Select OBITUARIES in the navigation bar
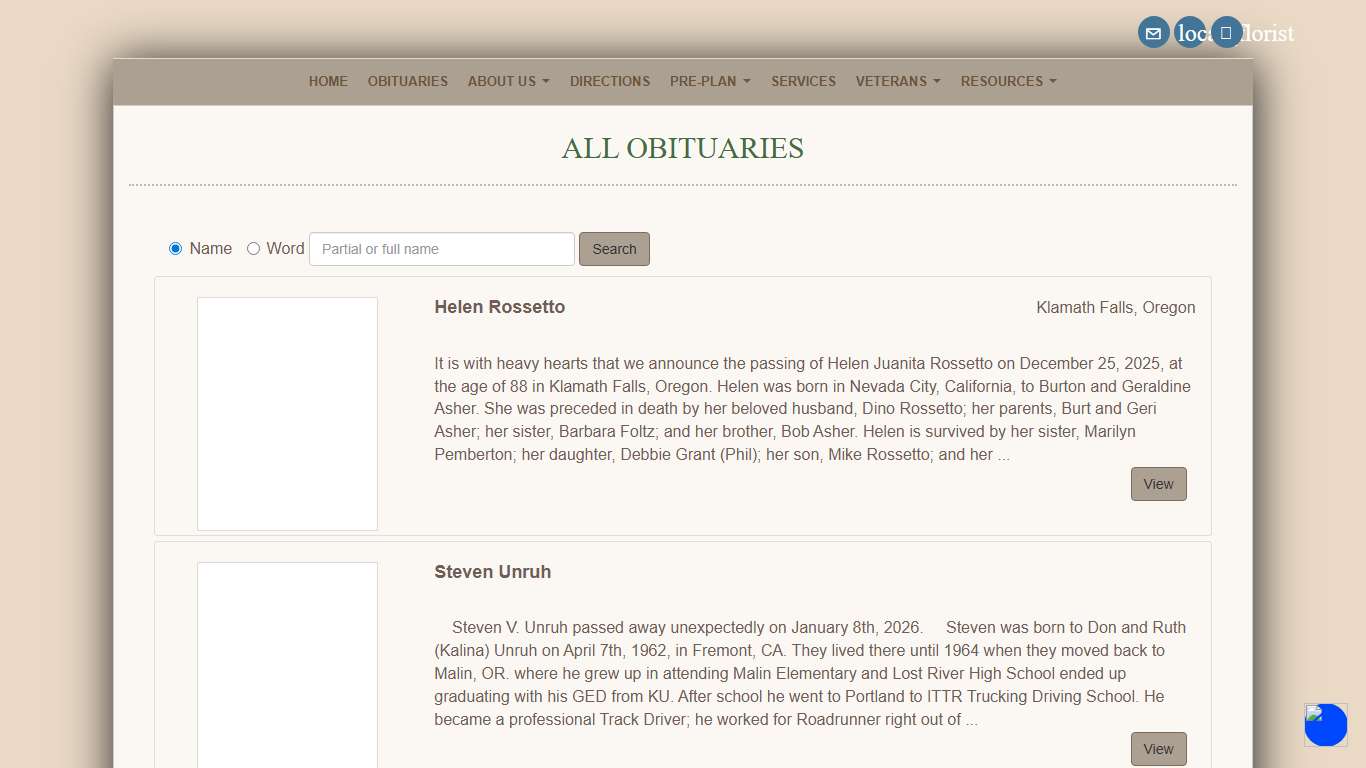The width and height of the screenshot is (1366, 768). tap(407, 81)
